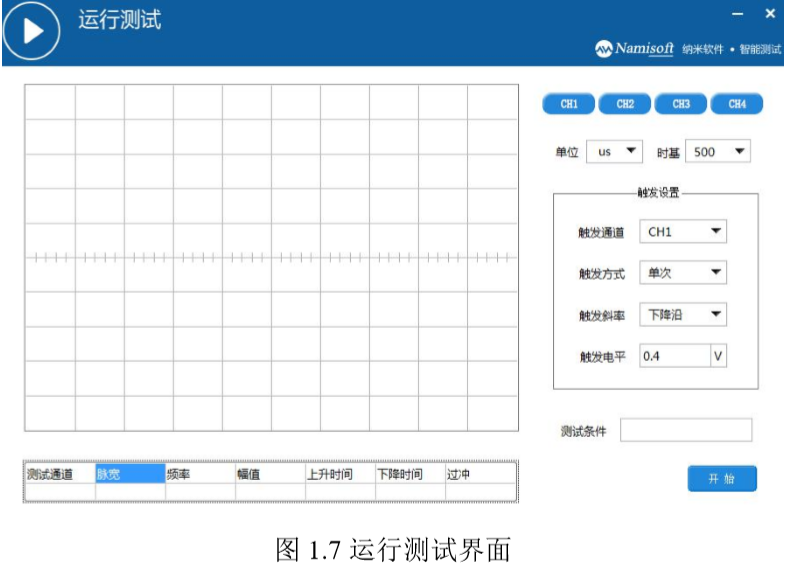Screen dimensions: 799x579
Task: Open the 时基 (time base) dropdown showing 500
Action: (719, 152)
